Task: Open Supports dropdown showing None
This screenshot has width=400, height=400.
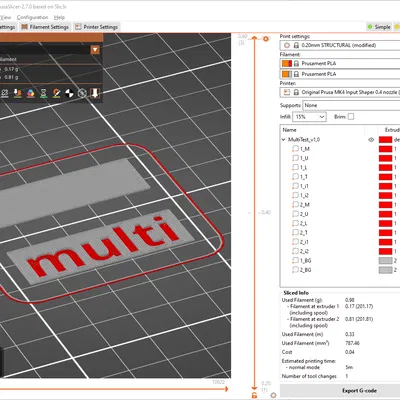Action: pyautogui.click(x=351, y=105)
